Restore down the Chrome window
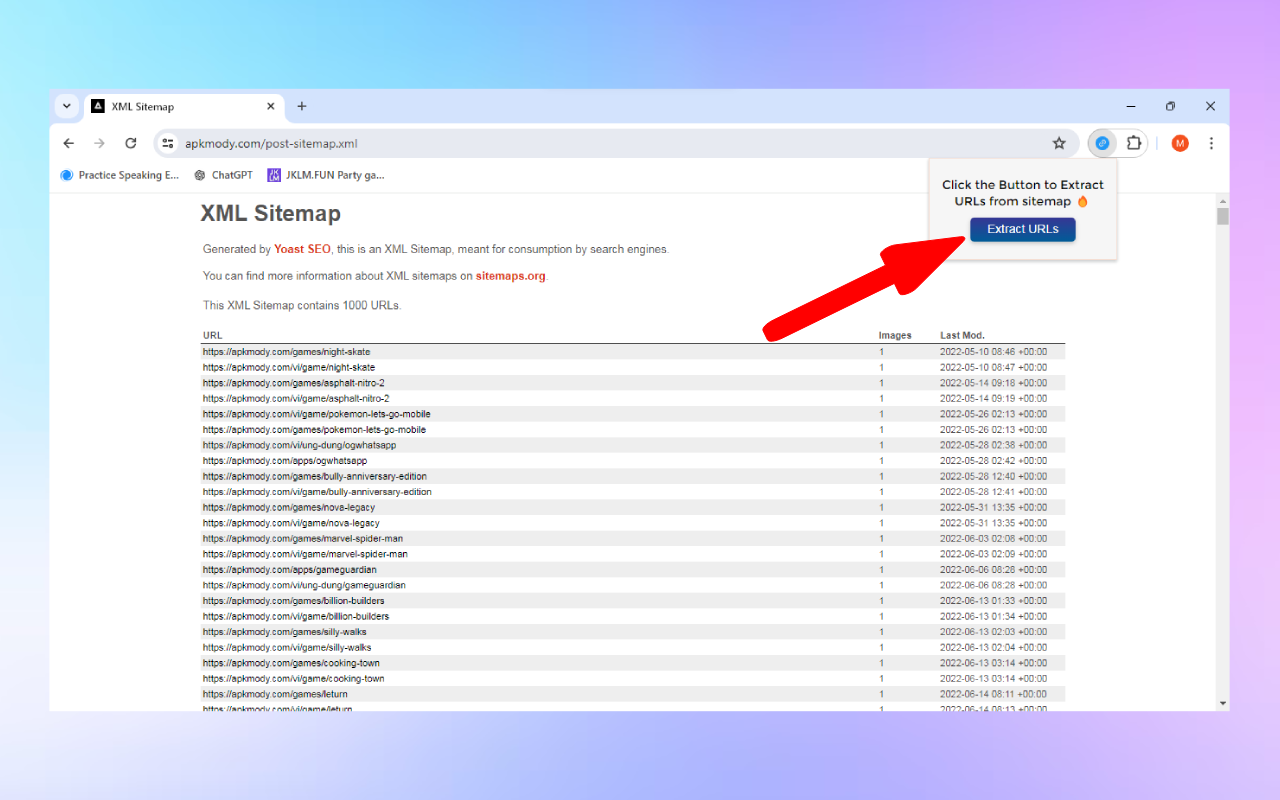 pos(1170,106)
